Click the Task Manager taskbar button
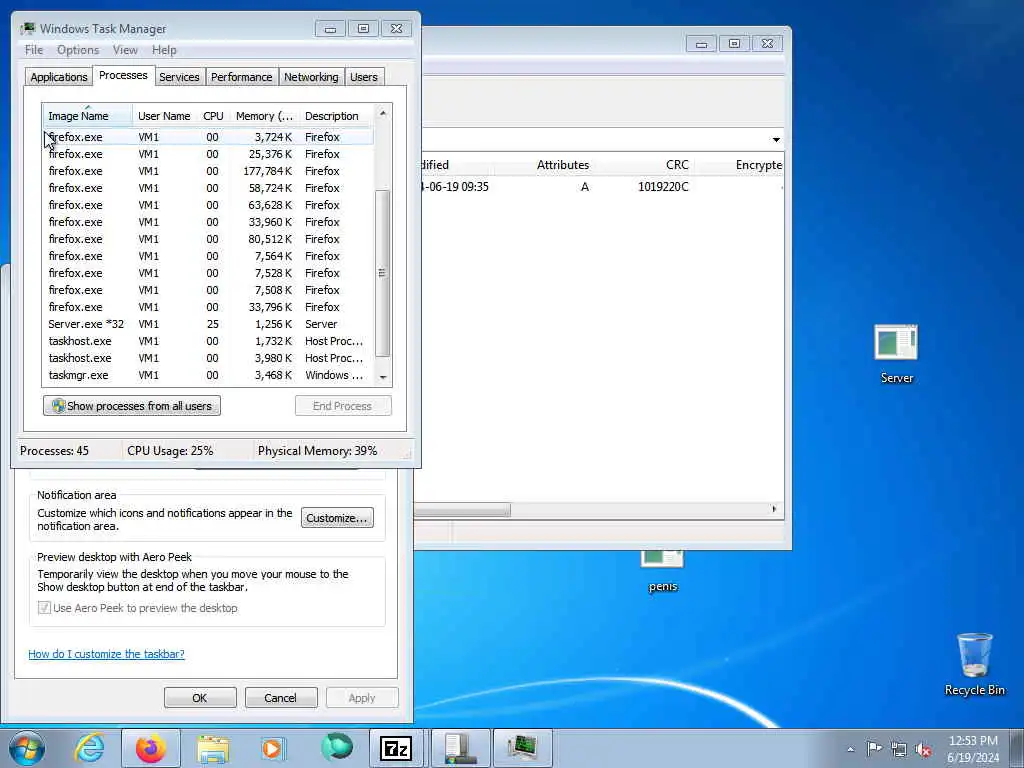 [x=523, y=748]
